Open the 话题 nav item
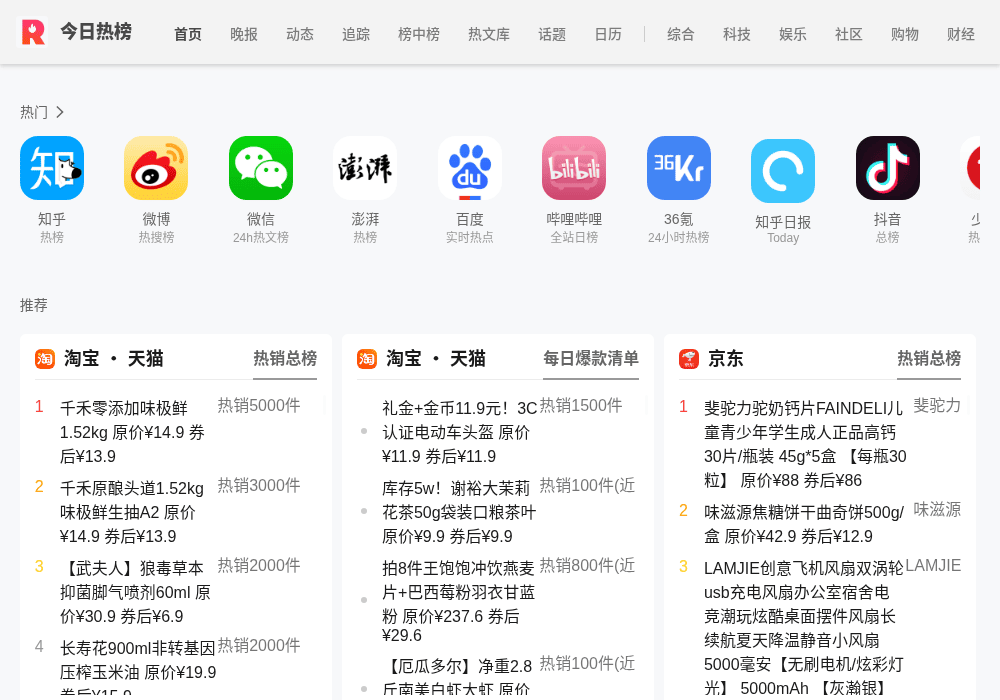Viewport: 1000px width, 700px height. [x=552, y=34]
